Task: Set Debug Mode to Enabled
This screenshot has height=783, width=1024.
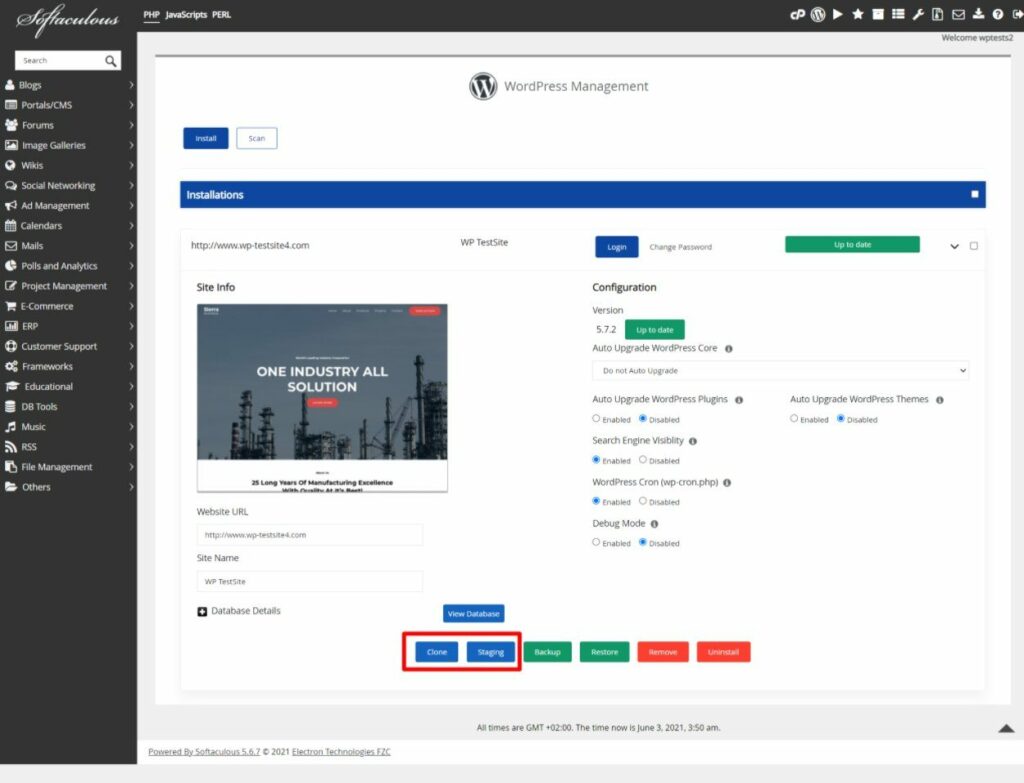Action: pyautogui.click(x=596, y=542)
